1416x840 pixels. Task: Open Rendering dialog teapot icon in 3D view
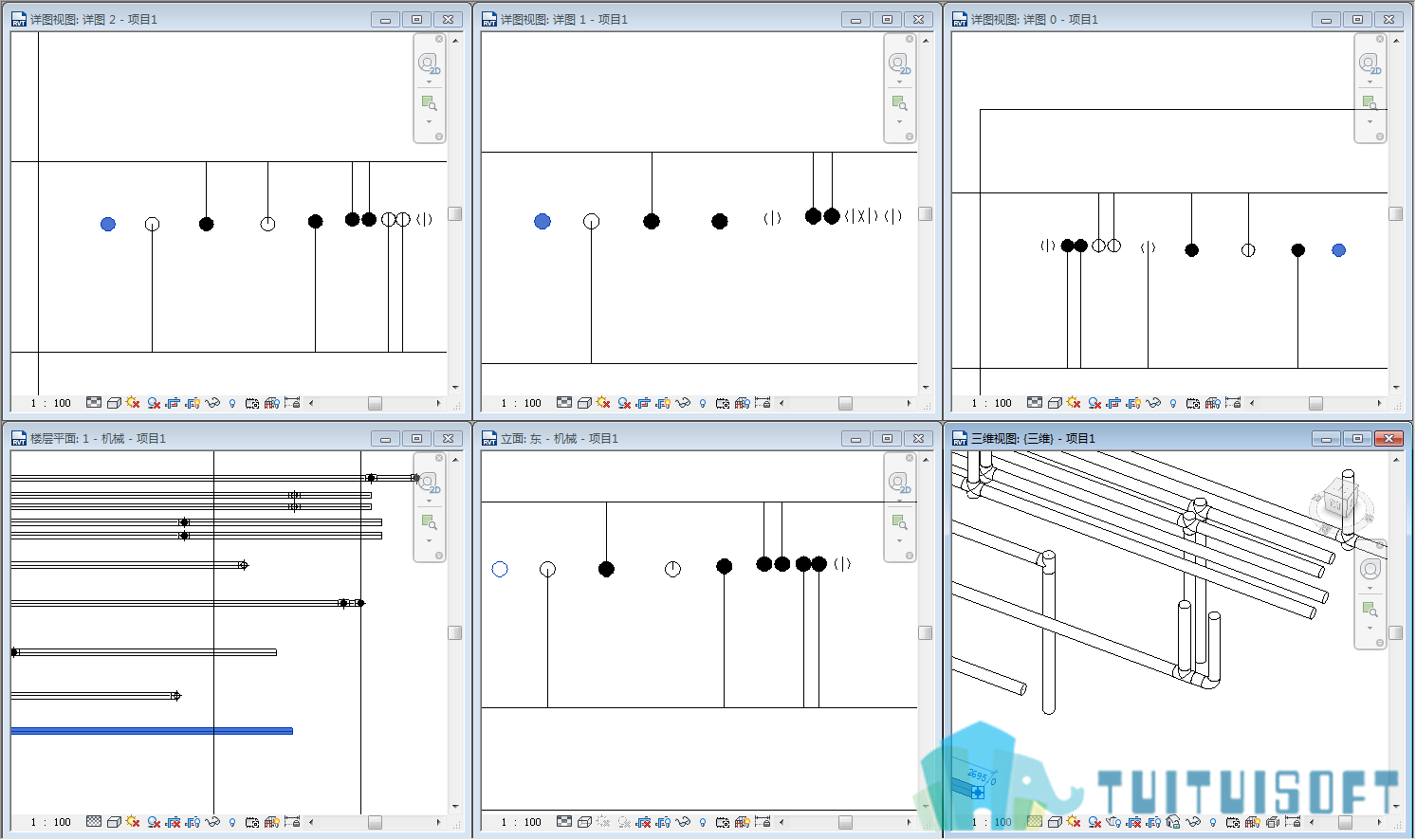(x=1113, y=822)
